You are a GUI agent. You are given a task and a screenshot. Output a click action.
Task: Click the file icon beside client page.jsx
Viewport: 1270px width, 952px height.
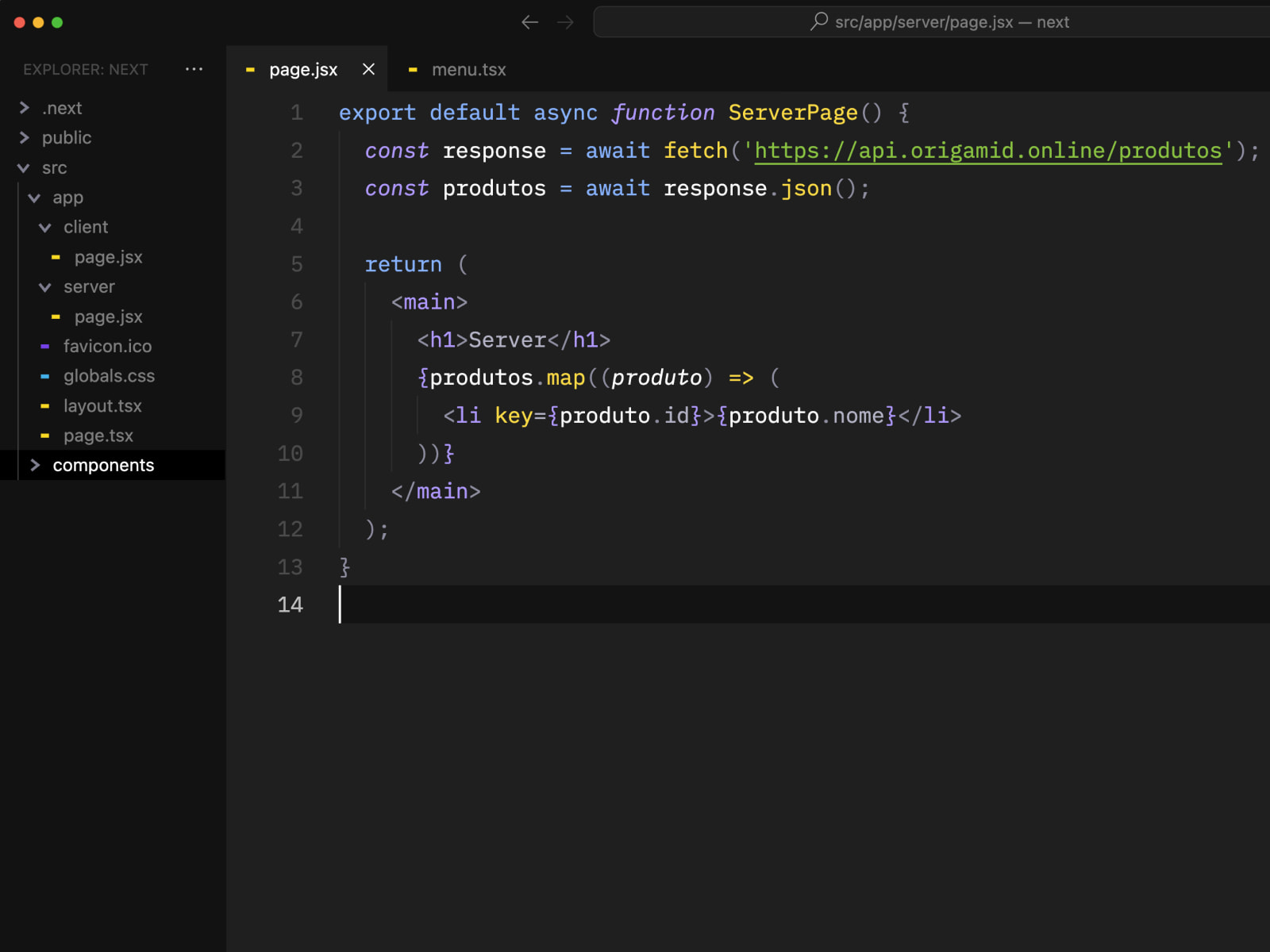click(56, 257)
